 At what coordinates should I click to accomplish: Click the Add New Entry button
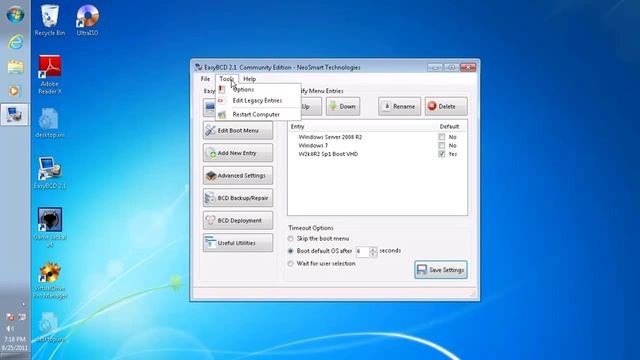coord(238,153)
